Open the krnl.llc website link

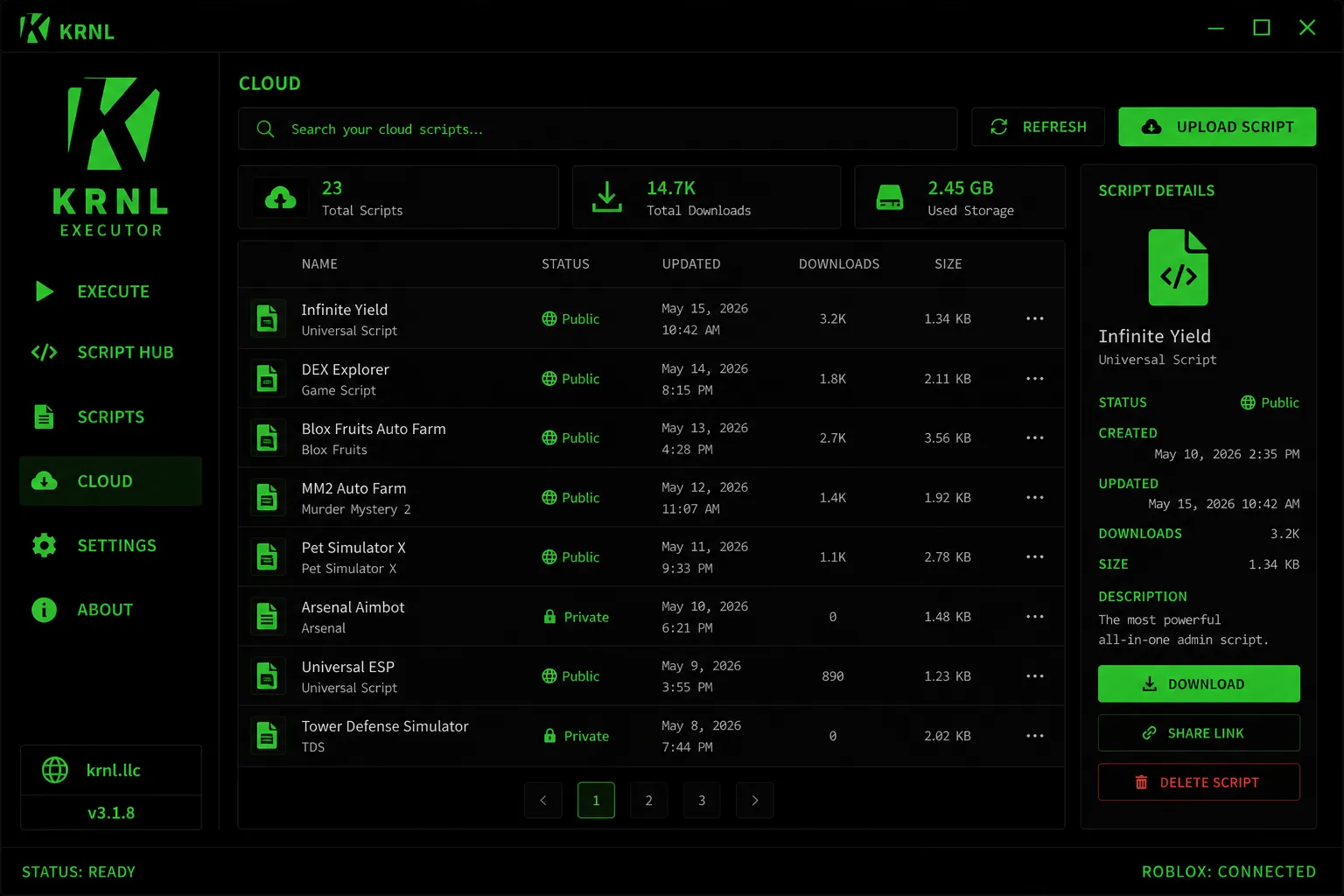[x=111, y=770]
